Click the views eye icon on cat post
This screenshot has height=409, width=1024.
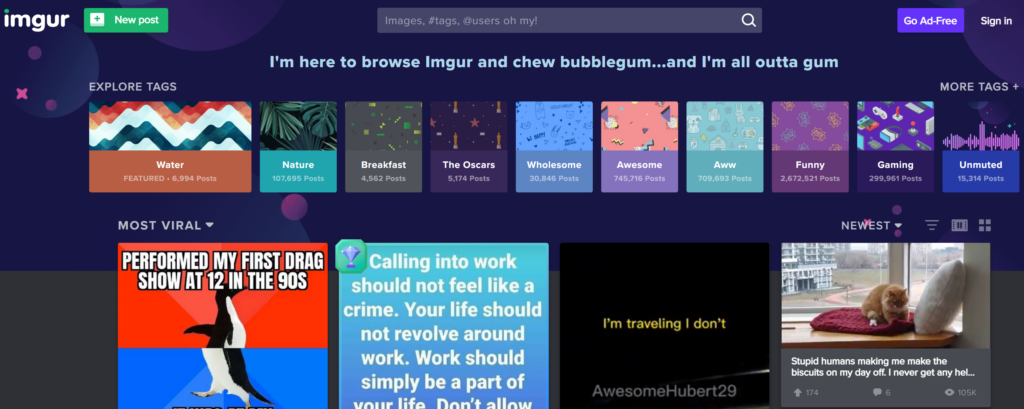click(948, 393)
